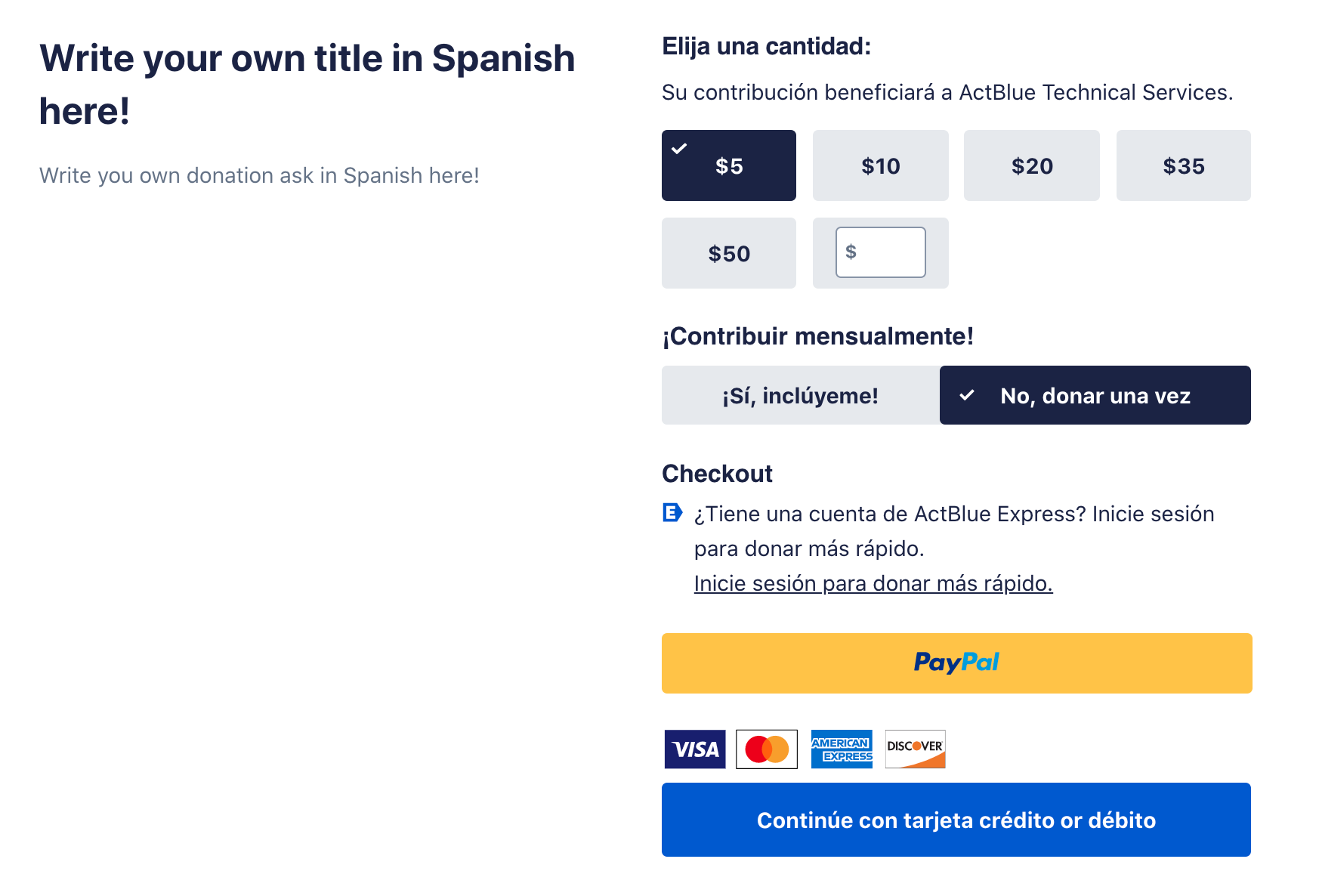Select 'No, donar una vez' option
The image size is (1319, 896).
[x=1095, y=396]
